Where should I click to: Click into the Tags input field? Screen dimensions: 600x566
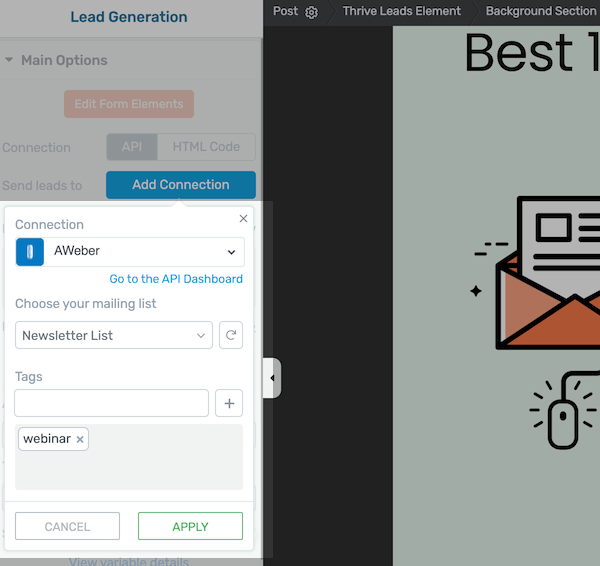[111, 403]
